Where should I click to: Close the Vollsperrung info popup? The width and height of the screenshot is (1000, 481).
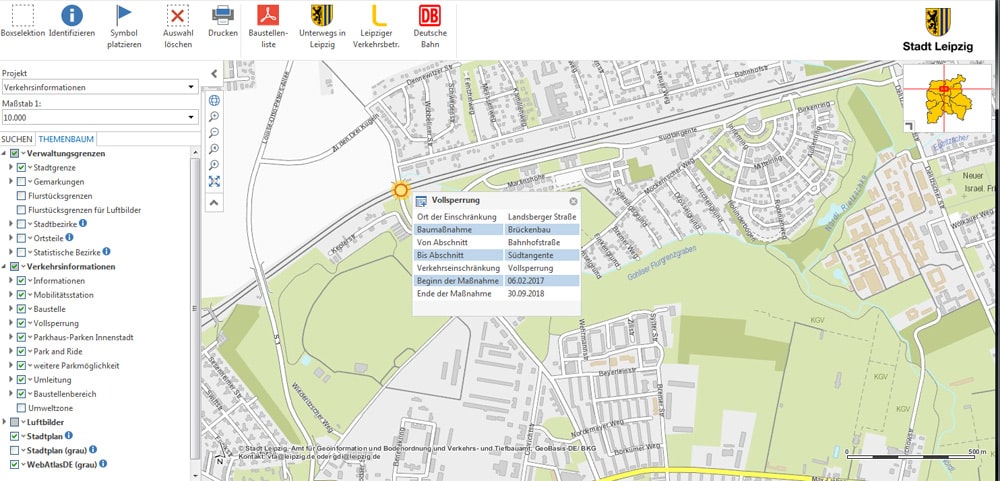[573, 201]
